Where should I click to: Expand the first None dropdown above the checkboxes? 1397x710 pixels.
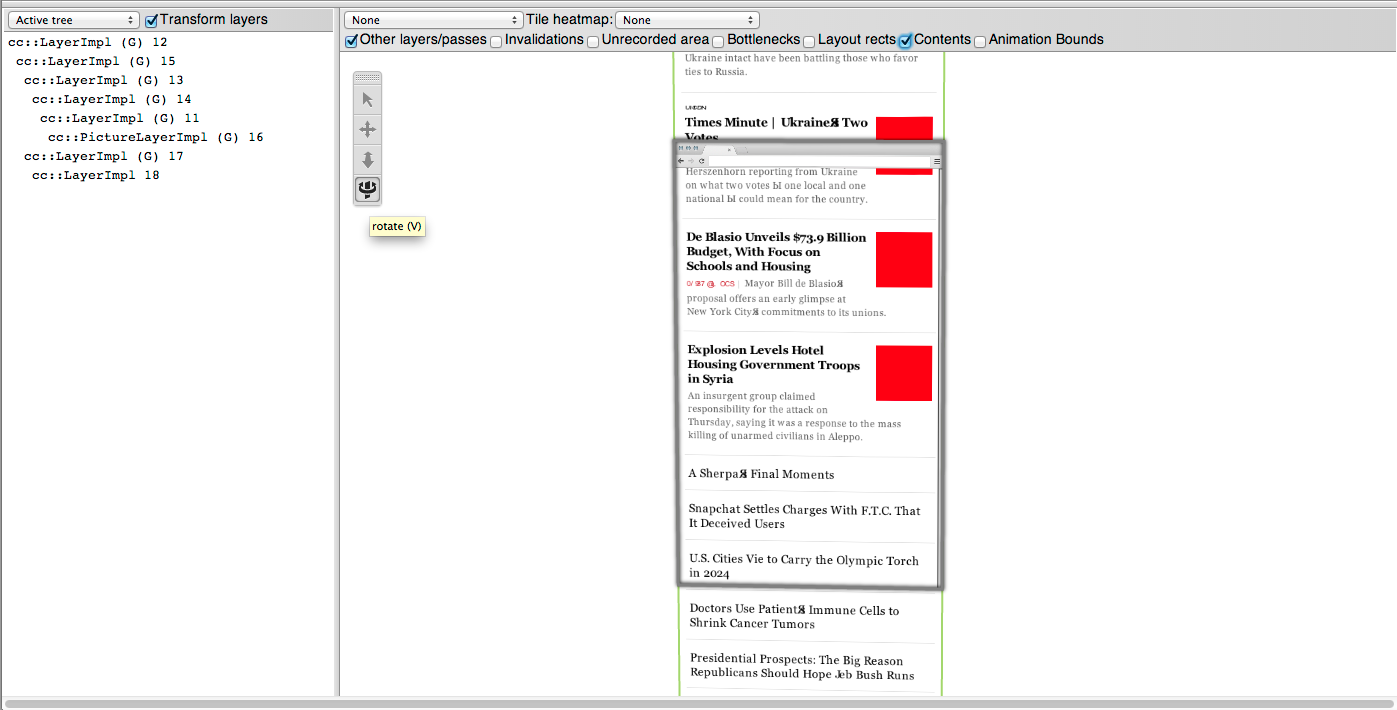click(x=434, y=20)
